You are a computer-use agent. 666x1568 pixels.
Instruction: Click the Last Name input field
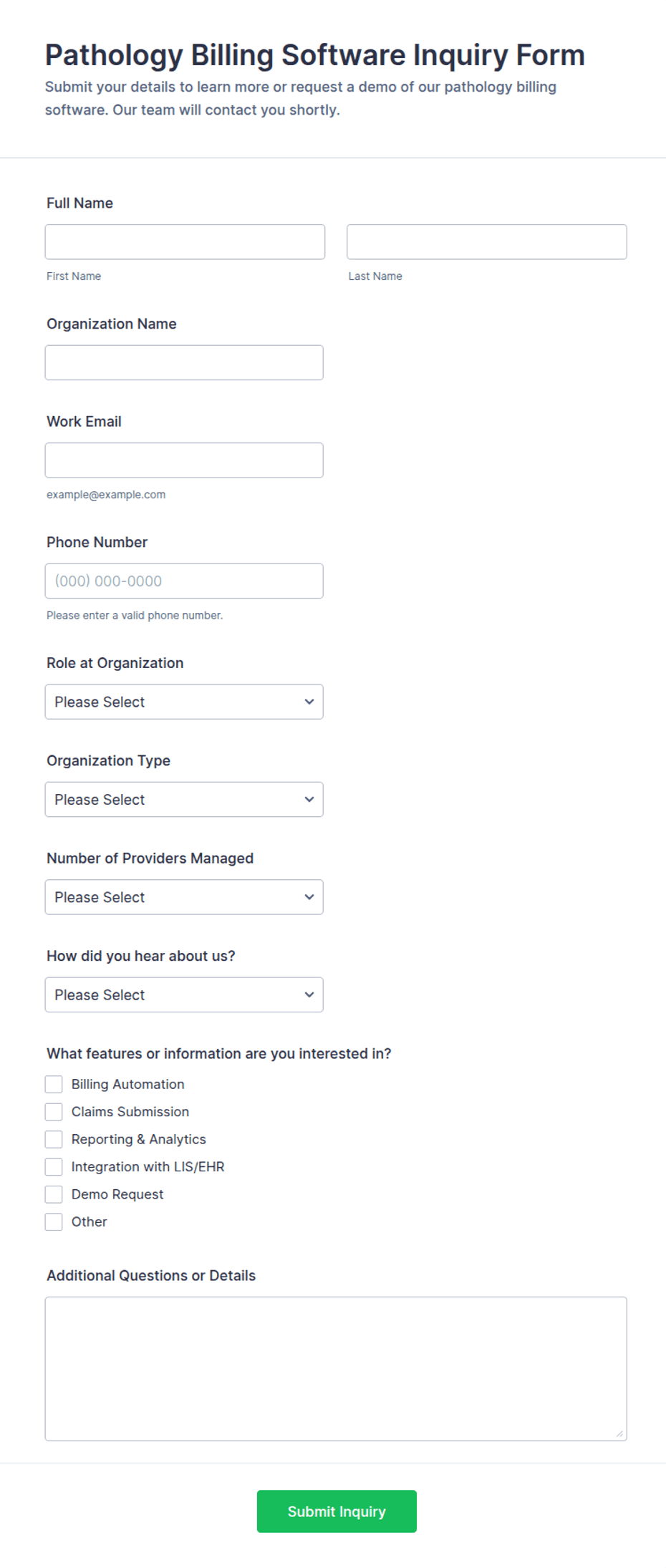pos(487,242)
